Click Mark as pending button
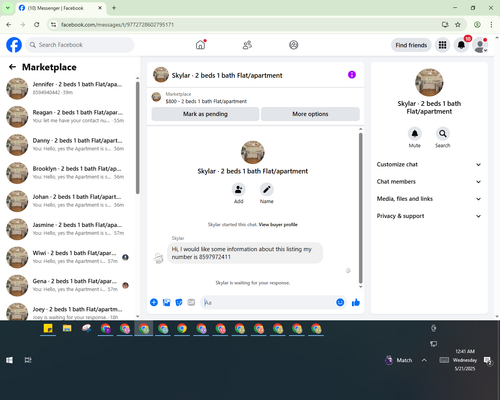This screenshot has height=400, width=500. tap(205, 114)
